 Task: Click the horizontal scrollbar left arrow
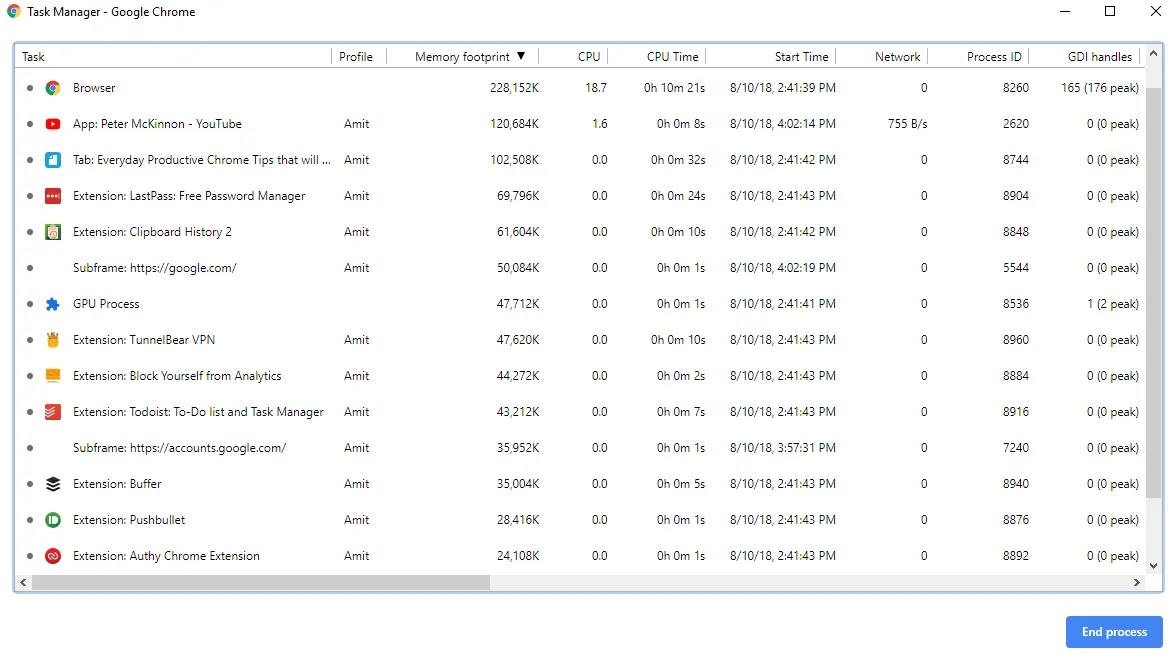(x=23, y=583)
